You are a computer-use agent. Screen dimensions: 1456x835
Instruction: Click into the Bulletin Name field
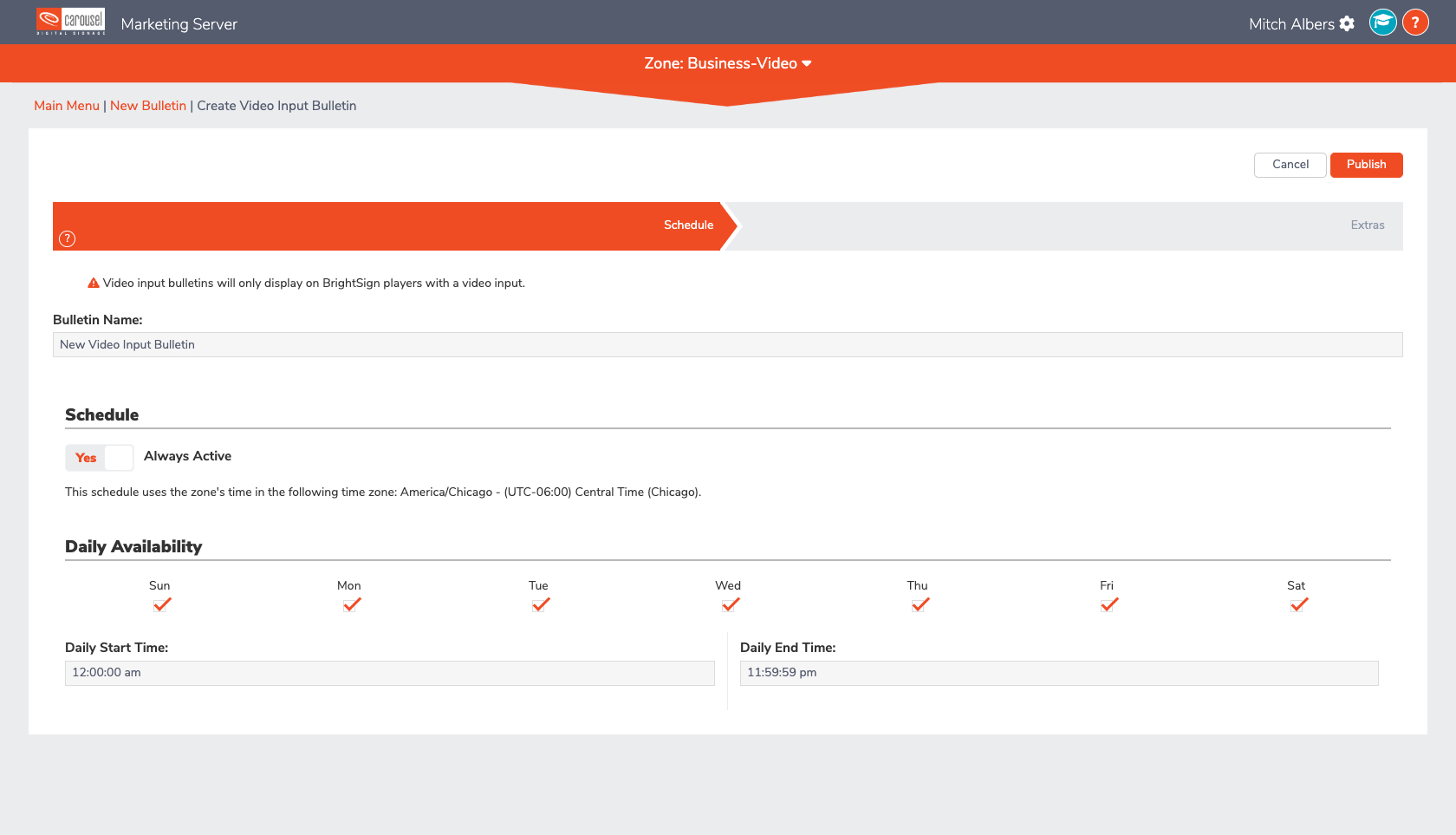pos(727,345)
